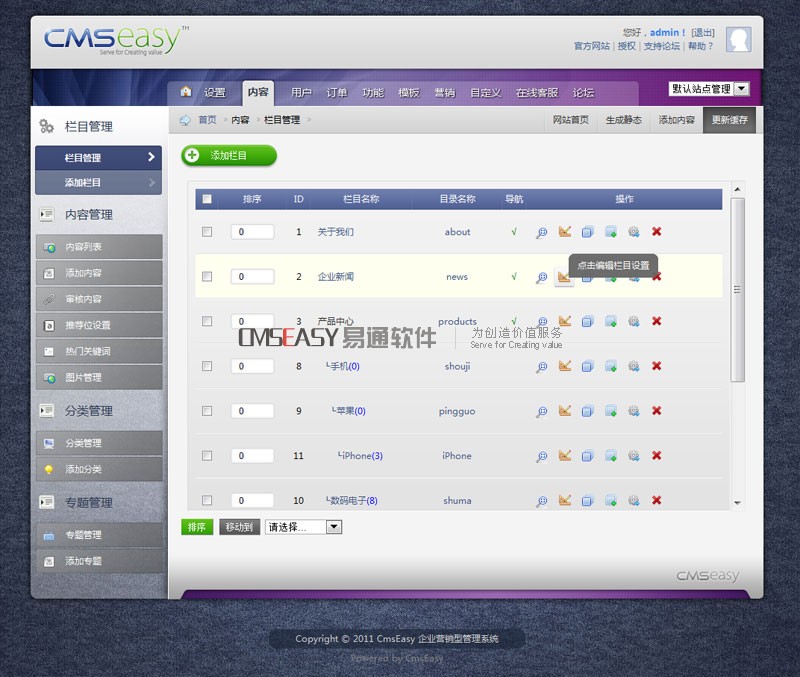Expand 添加栏目 in the left sidebar

[x=98, y=183]
